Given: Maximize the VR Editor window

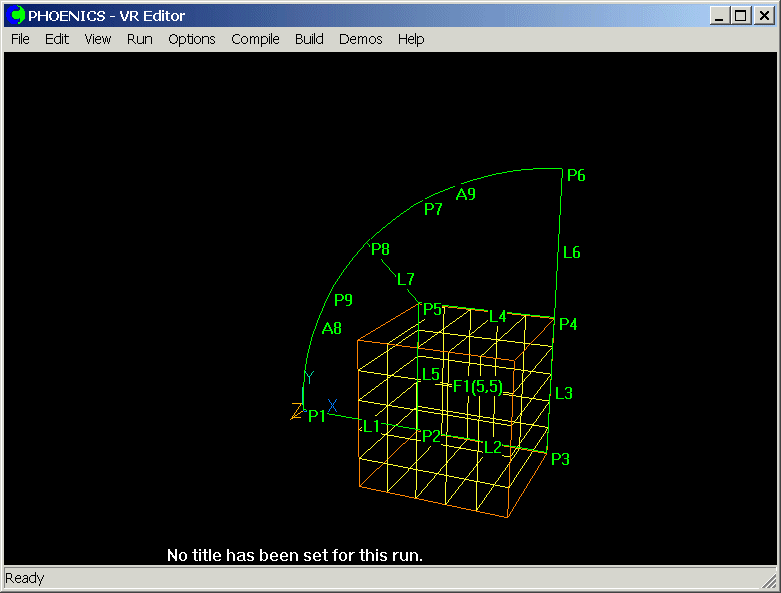Looking at the screenshot, I should (740, 16).
